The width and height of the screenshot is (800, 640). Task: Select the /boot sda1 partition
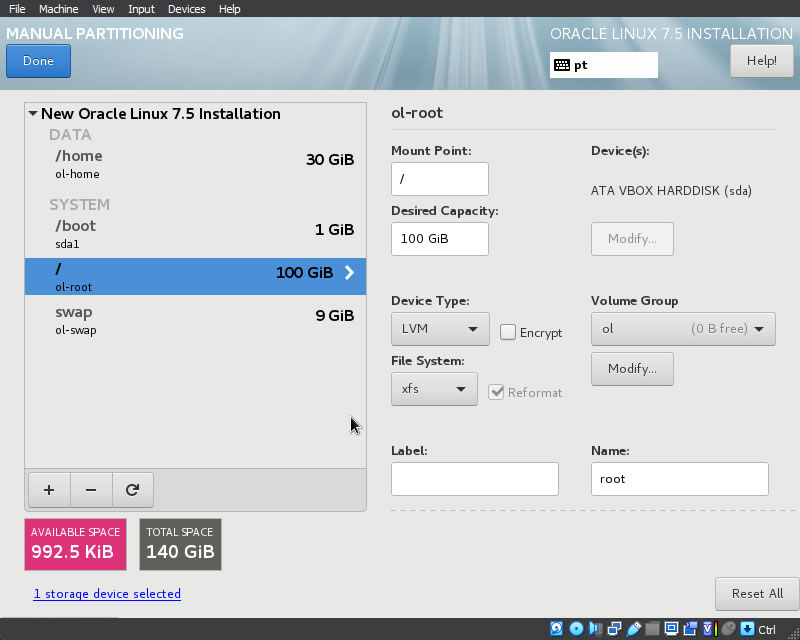click(195, 234)
